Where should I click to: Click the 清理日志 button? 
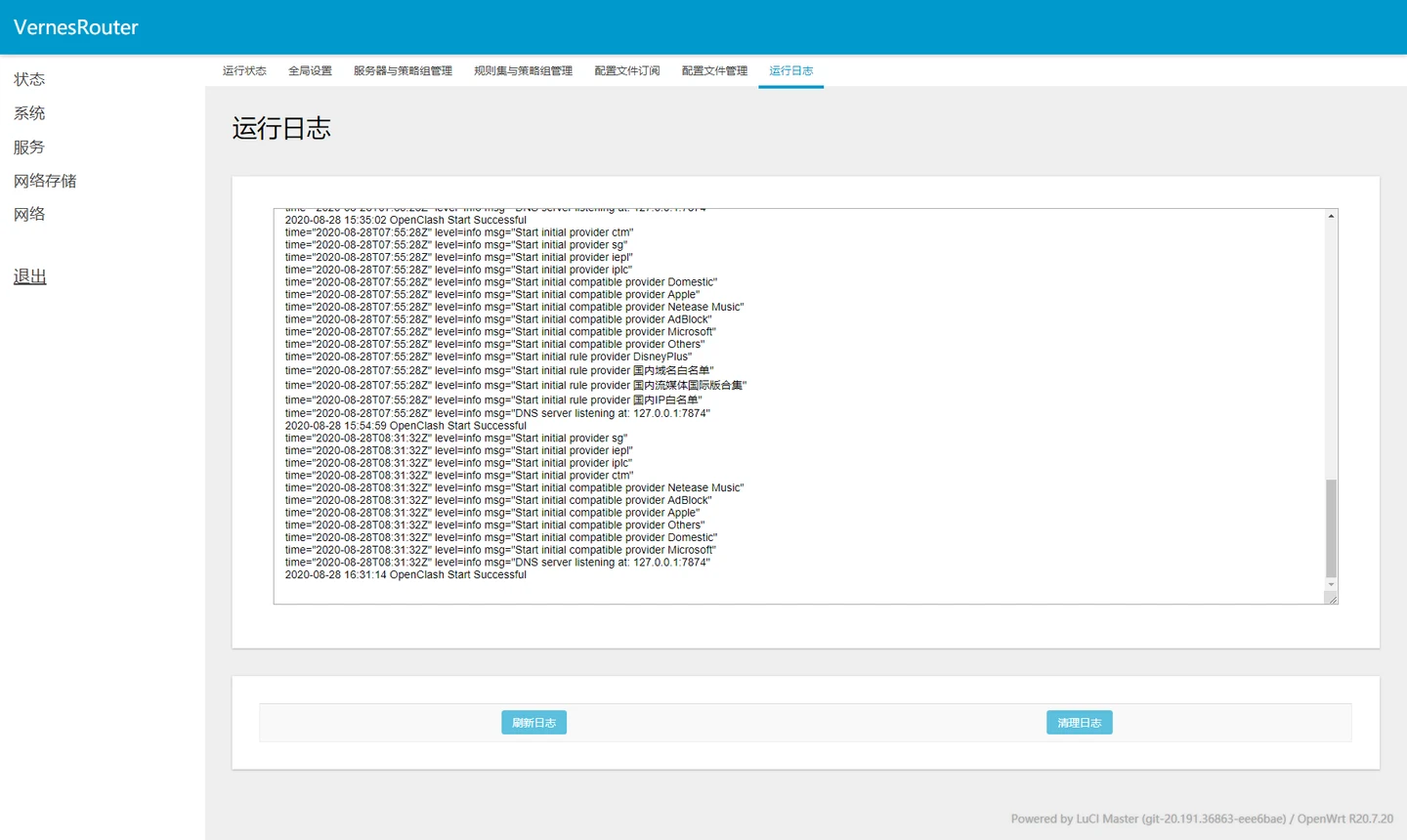pyautogui.click(x=1079, y=723)
